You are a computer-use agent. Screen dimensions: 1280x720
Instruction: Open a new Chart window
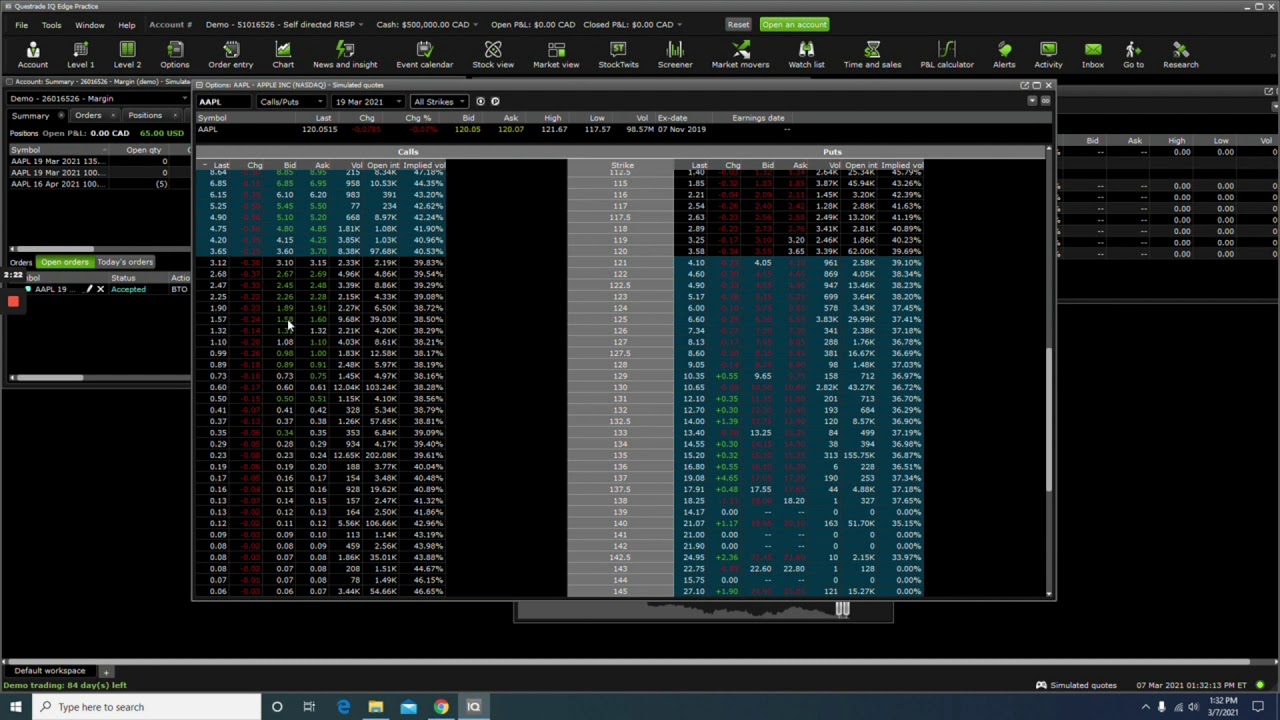pos(283,54)
